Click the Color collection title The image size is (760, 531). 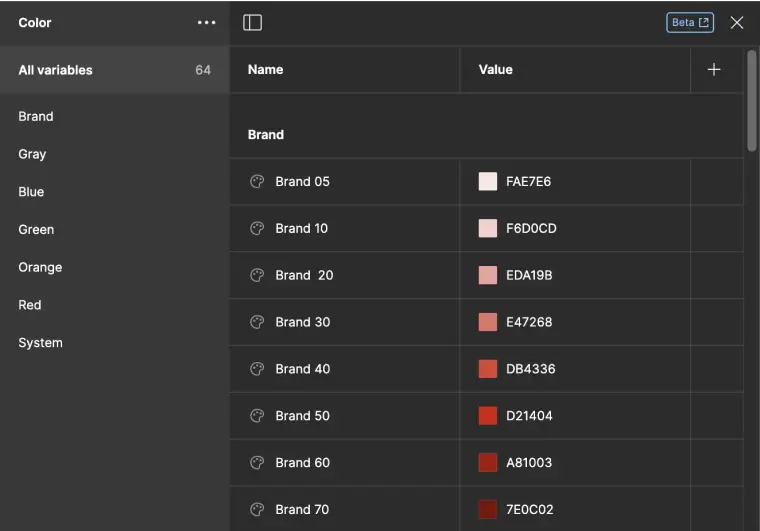coord(35,22)
